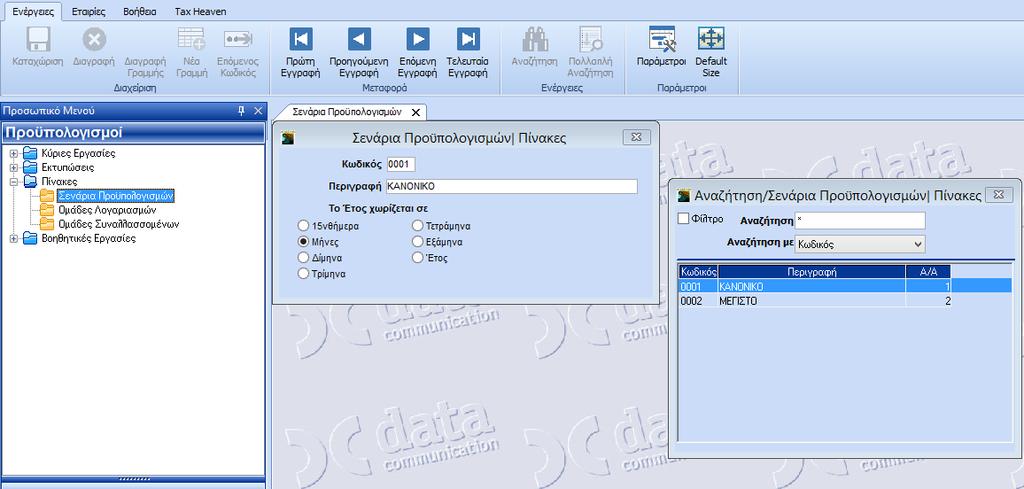Close the Προσωπικό Μενού panel
The width and height of the screenshot is (1024, 489).
pyautogui.click(x=258, y=111)
